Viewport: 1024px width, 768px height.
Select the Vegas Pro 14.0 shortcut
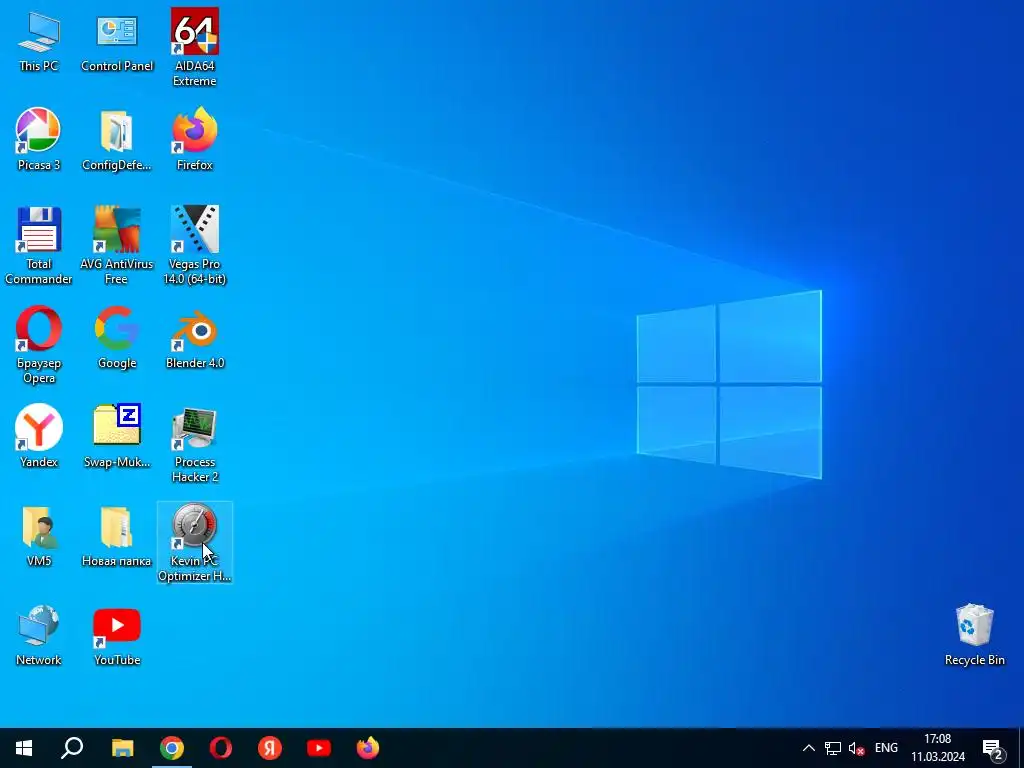click(195, 246)
